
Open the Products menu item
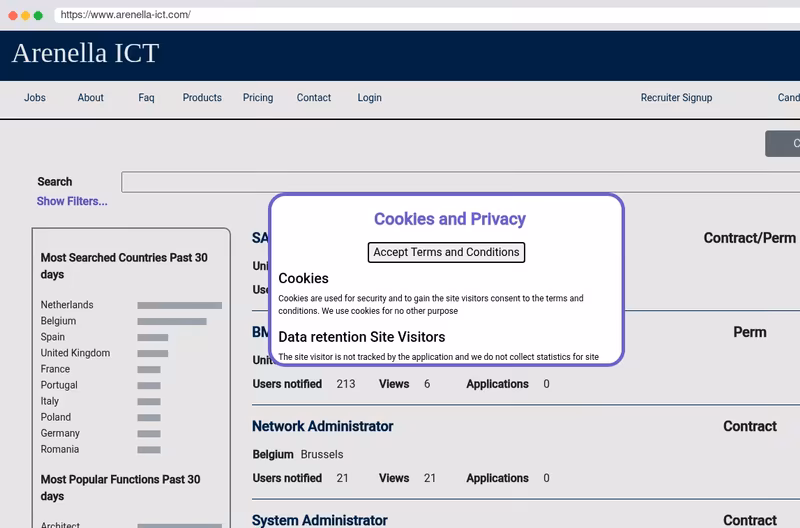pyautogui.click(x=202, y=97)
